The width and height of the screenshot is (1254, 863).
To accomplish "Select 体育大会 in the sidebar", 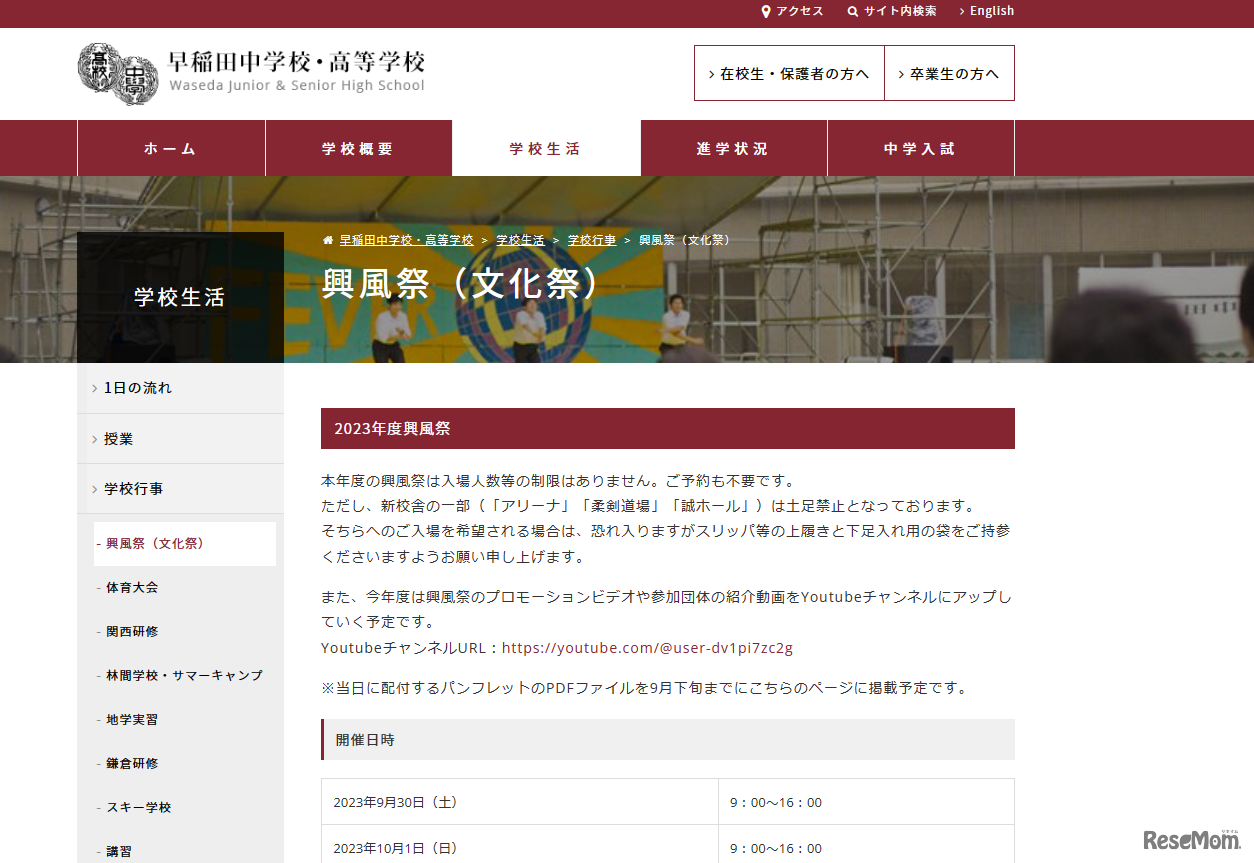I will pos(132,588).
